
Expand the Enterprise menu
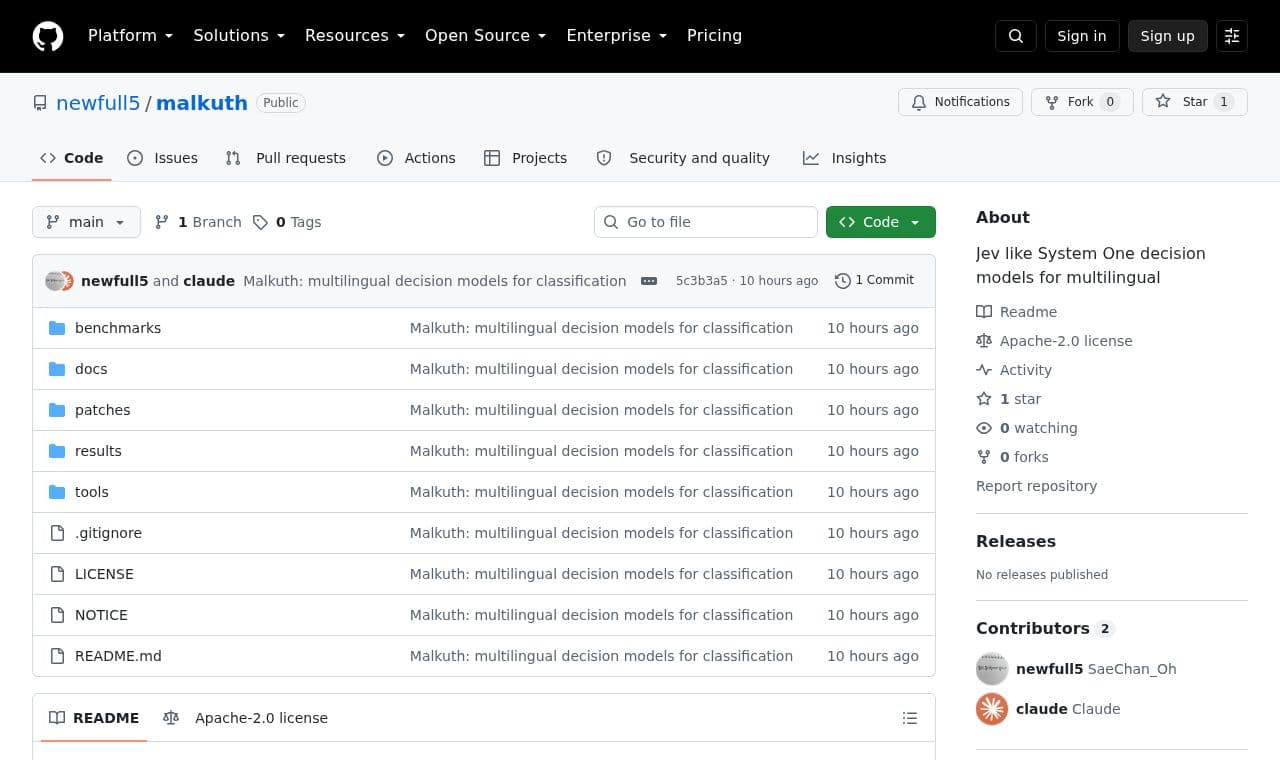[616, 36]
